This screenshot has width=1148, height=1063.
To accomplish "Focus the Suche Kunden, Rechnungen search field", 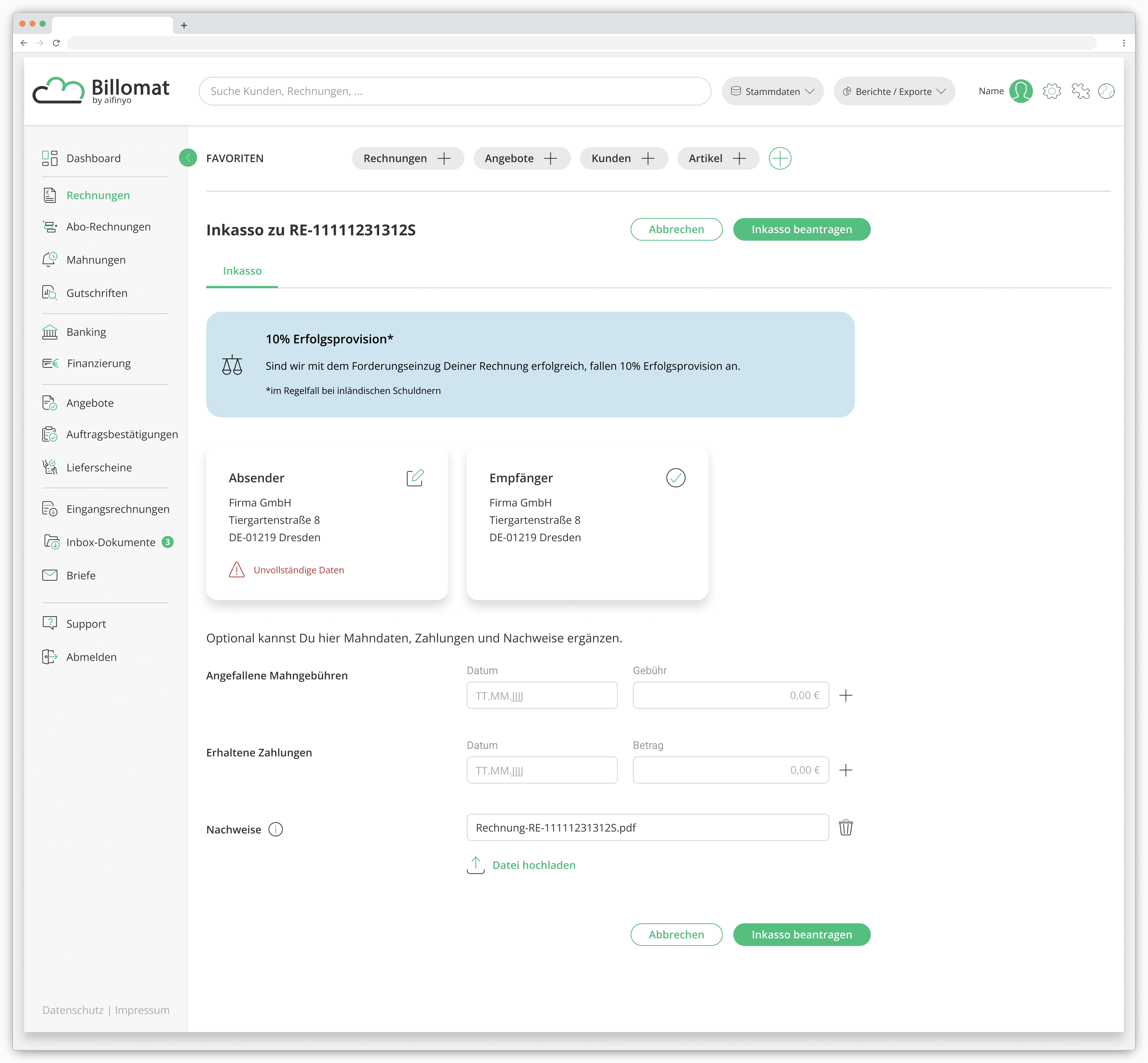I will pos(454,91).
